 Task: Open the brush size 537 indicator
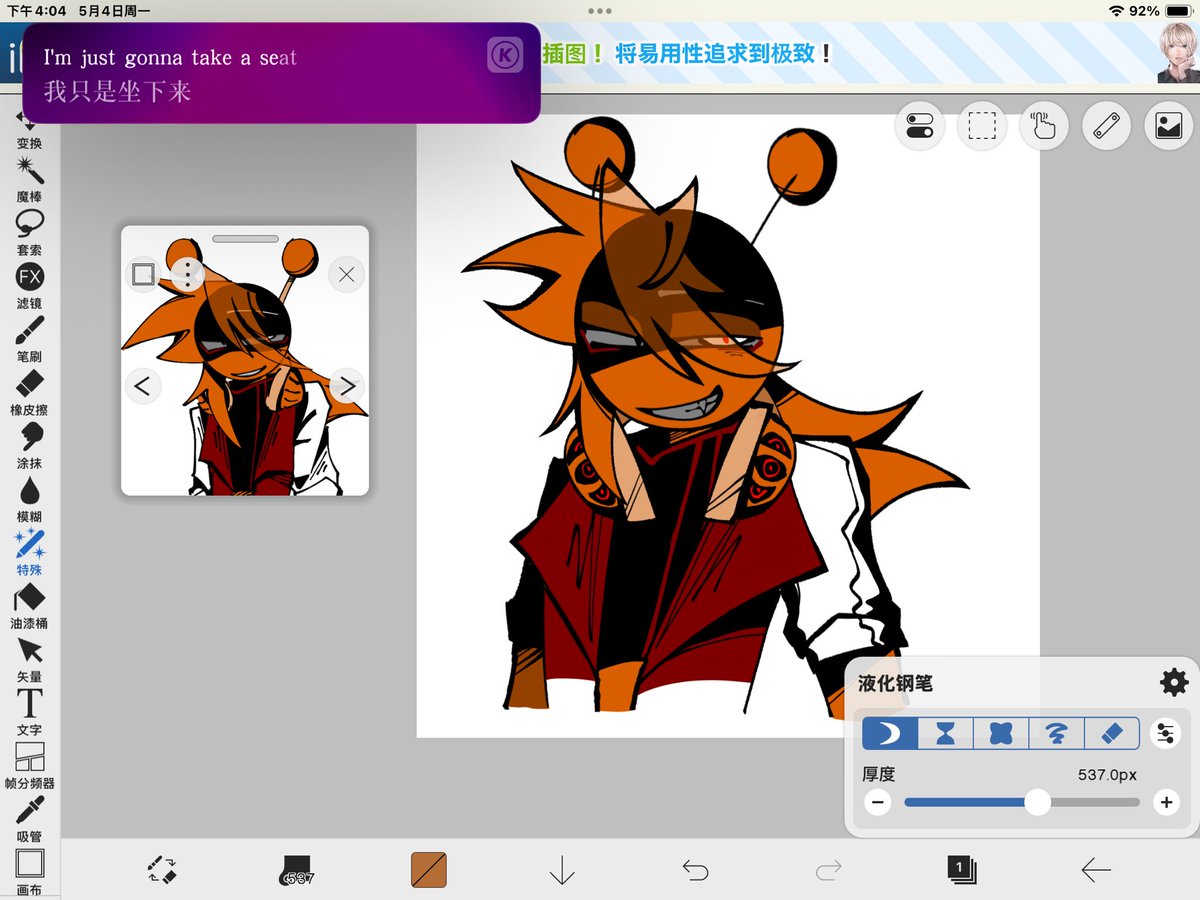296,871
